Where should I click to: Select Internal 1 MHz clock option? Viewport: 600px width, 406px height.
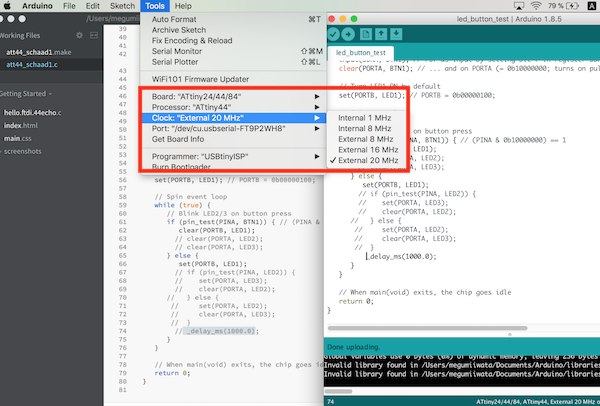pyautogui.click(x=365, y=118)
